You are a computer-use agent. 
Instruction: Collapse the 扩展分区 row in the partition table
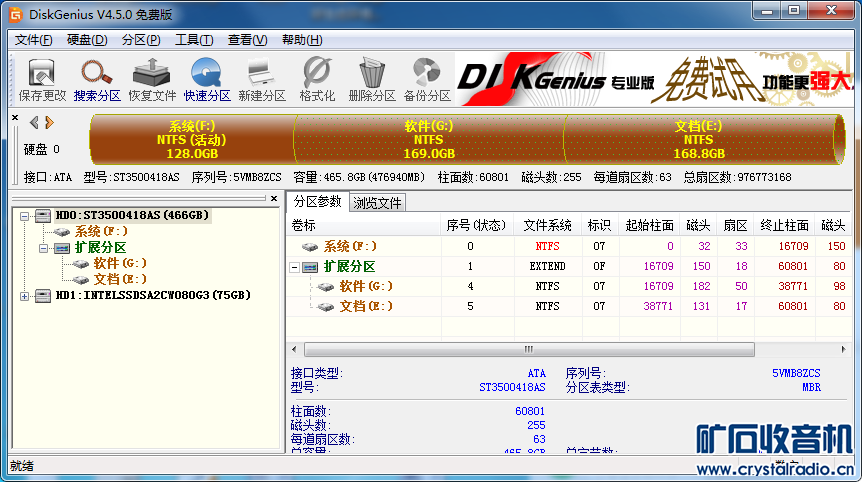(295, 268)
